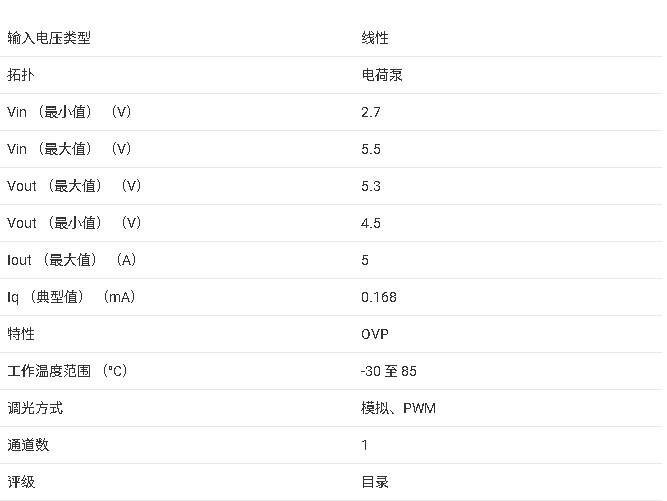Click the Iq（典型值）(mA) label

71,297
